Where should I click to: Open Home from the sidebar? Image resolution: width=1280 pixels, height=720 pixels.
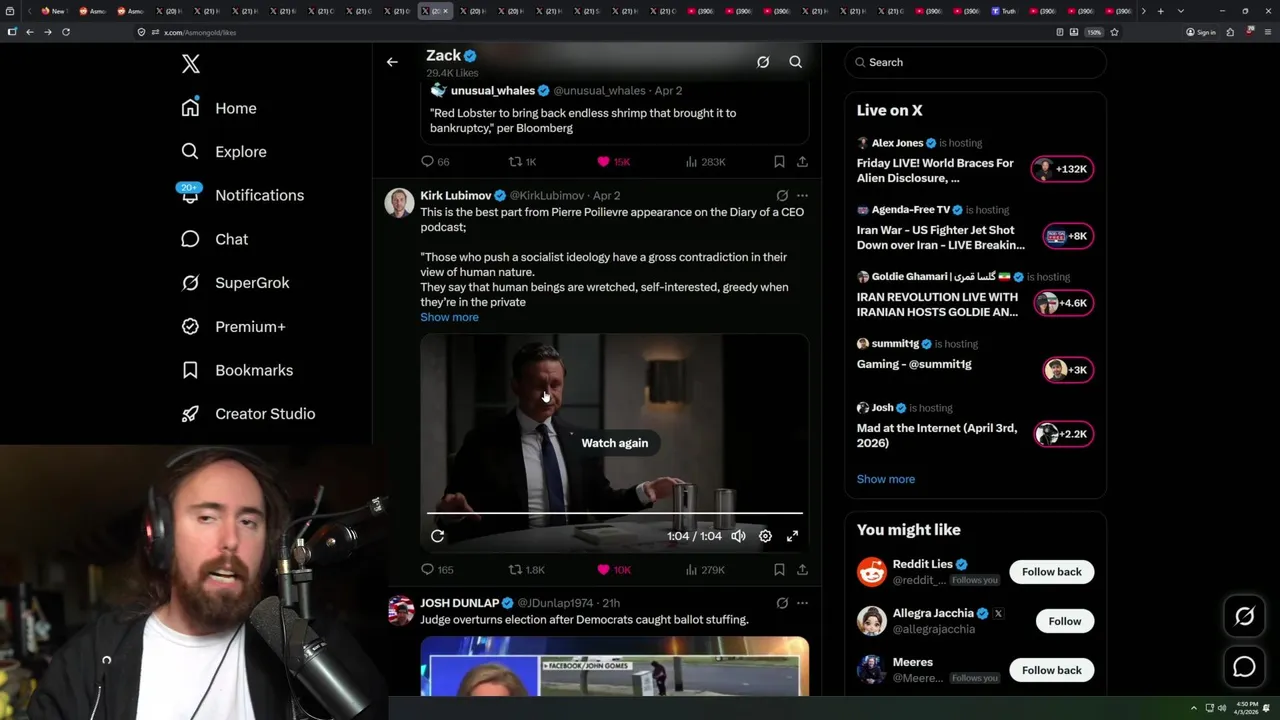[219, 108]
